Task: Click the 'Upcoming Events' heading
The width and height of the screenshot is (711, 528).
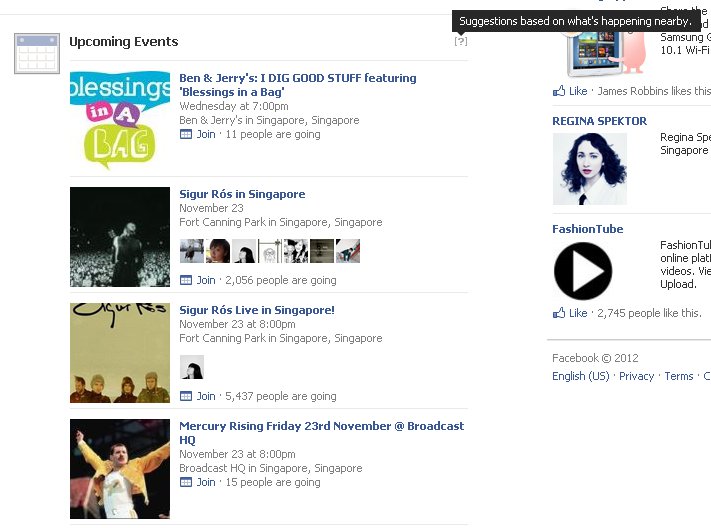Action: pos(124,42)
